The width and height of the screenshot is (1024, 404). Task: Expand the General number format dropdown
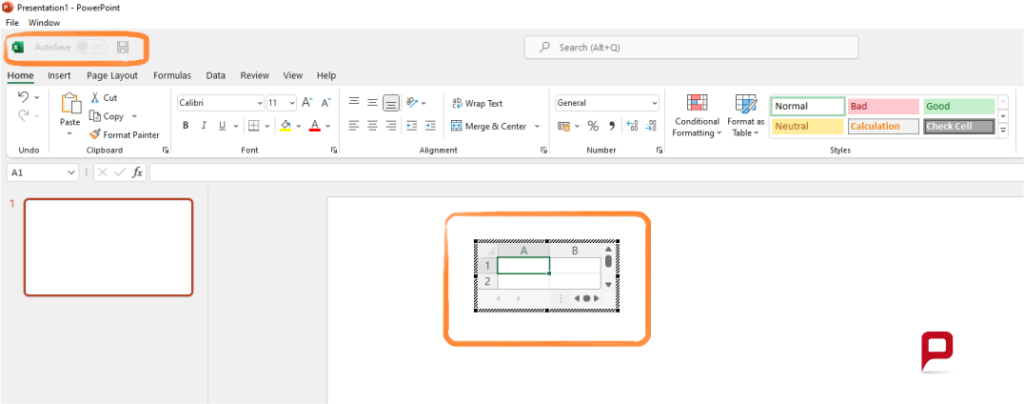pyautogui.click(x=655, y=102)
